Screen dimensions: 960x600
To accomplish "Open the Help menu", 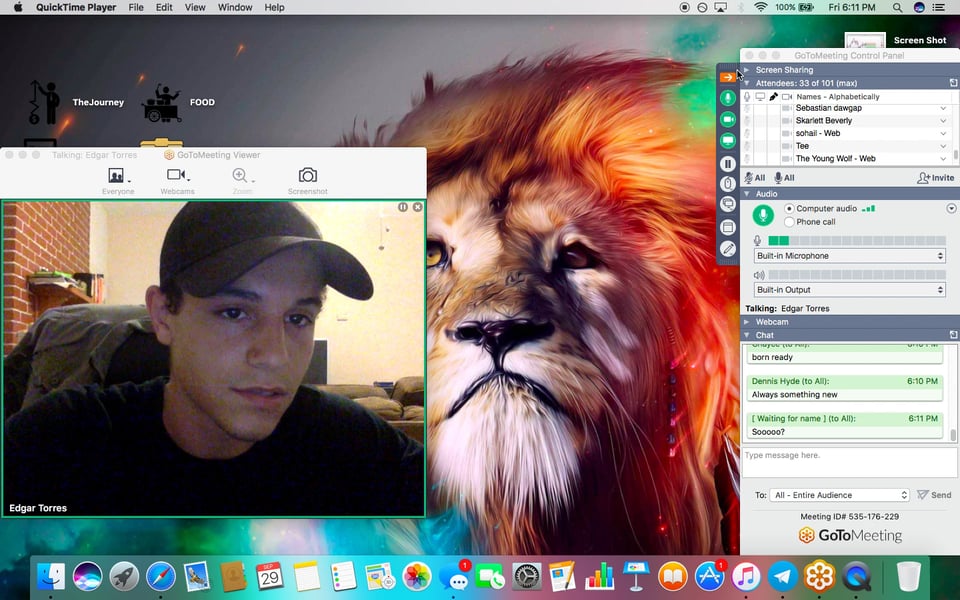I will pyautogui.click(x=274, y=7).
